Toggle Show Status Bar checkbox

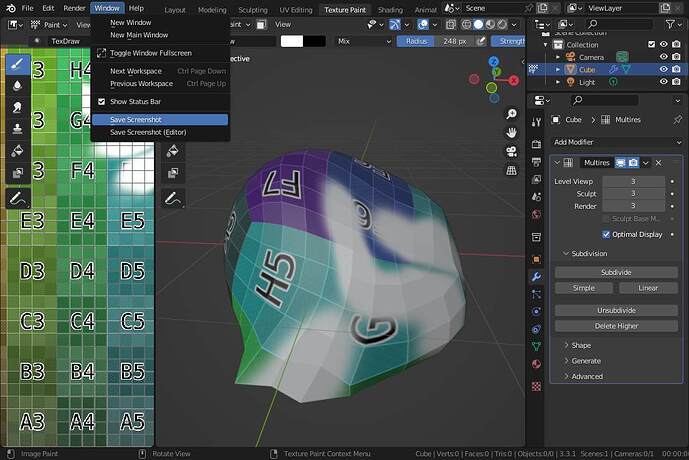[x=102, y=101]
